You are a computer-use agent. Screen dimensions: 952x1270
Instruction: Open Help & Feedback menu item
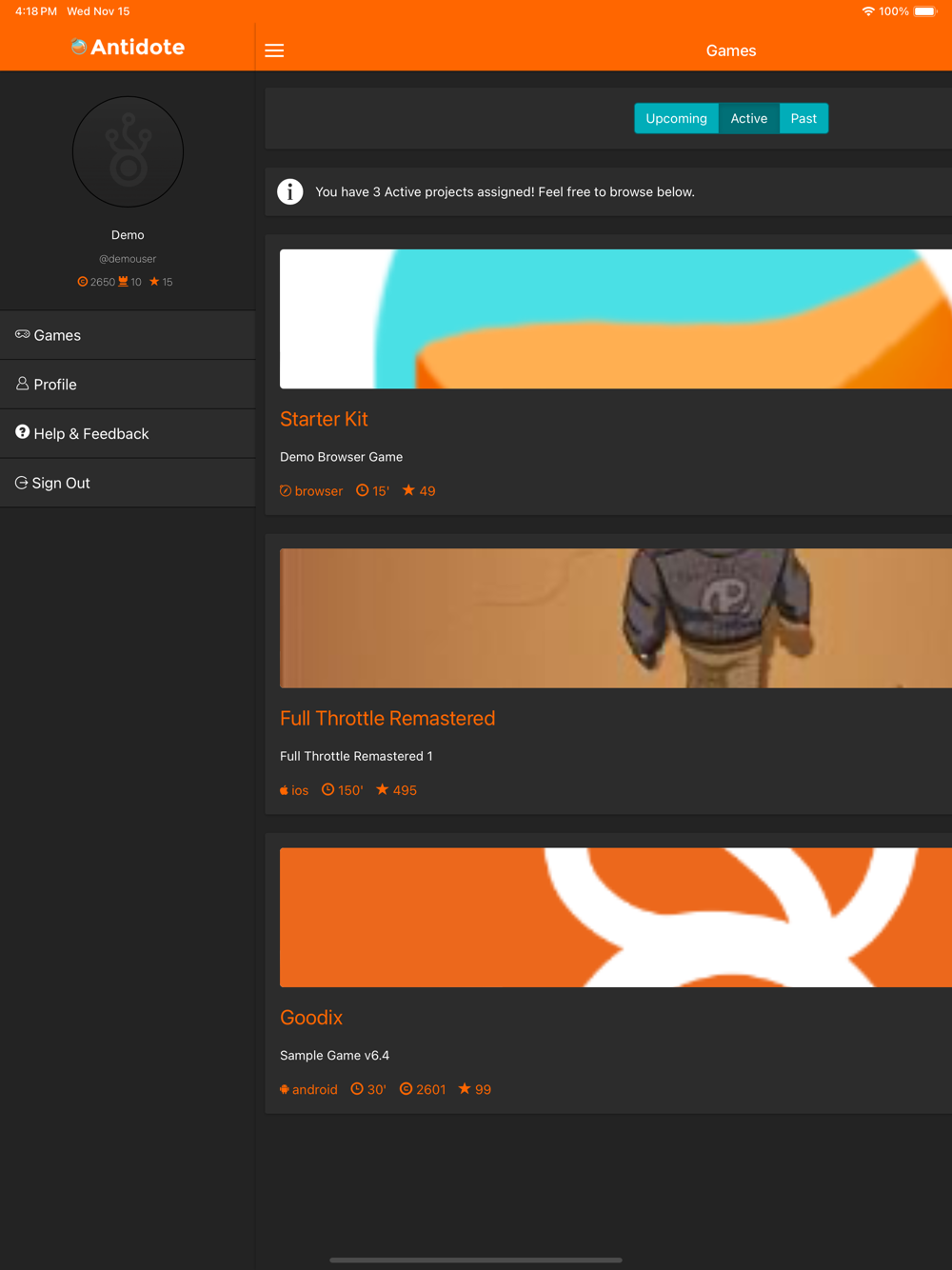click(x=128, y=434)
